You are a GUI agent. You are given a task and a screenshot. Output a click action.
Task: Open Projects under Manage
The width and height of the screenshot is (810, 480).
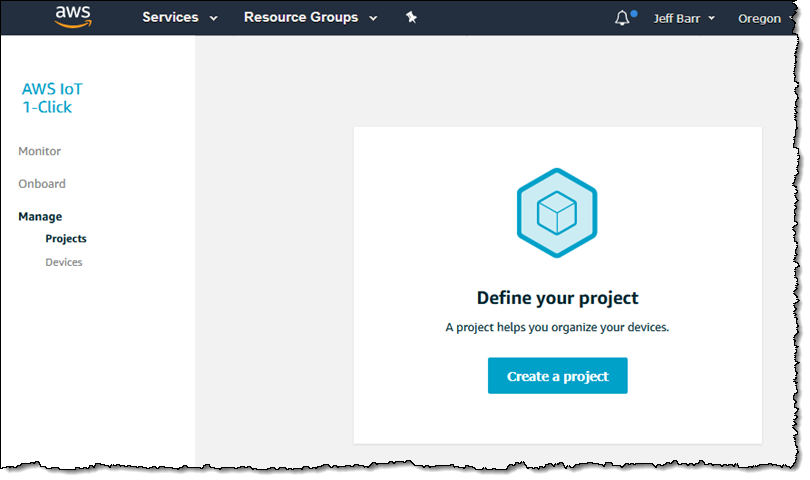tap(66, 239)
